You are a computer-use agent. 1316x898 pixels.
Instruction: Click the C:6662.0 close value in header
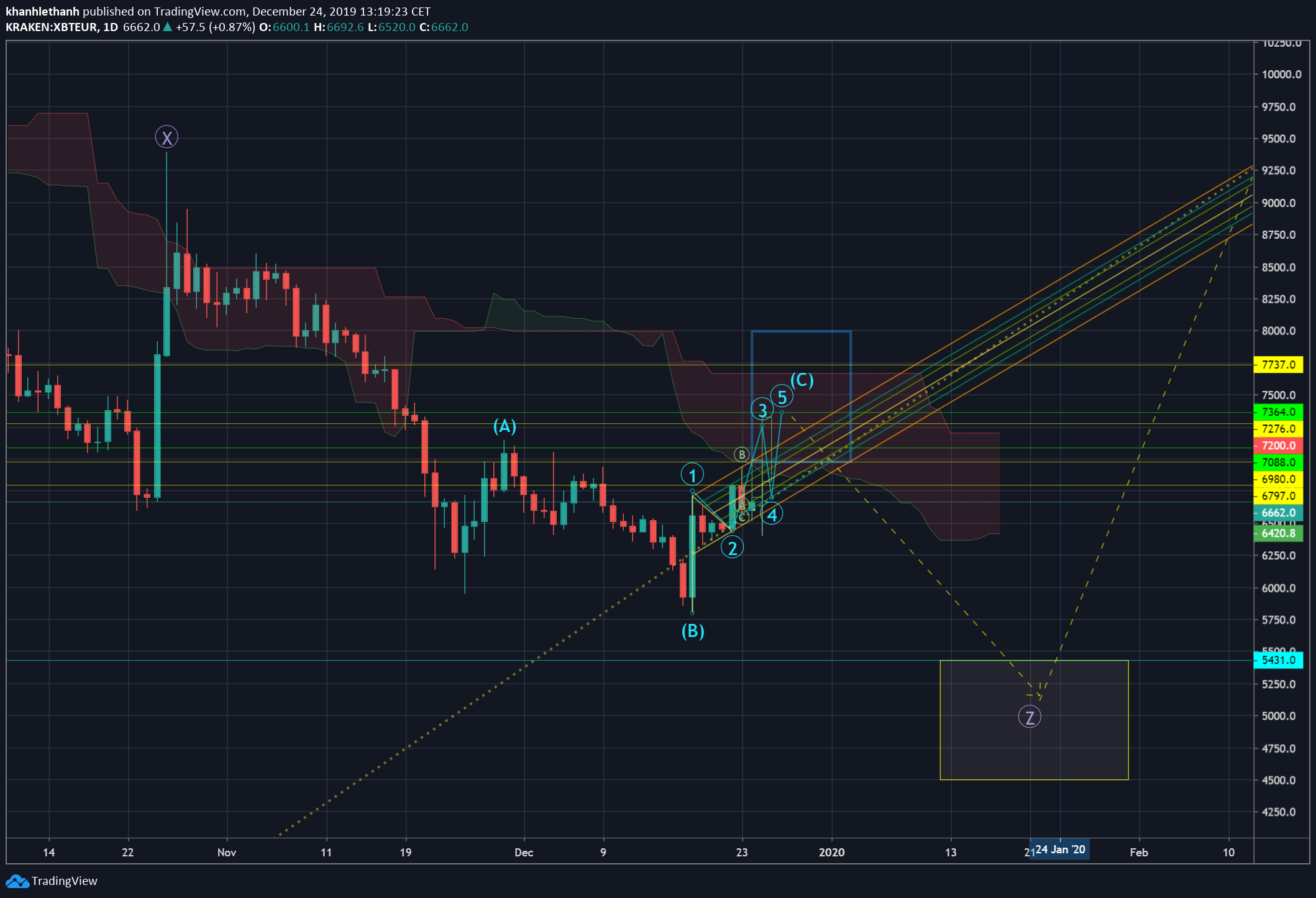click(444, 27)
